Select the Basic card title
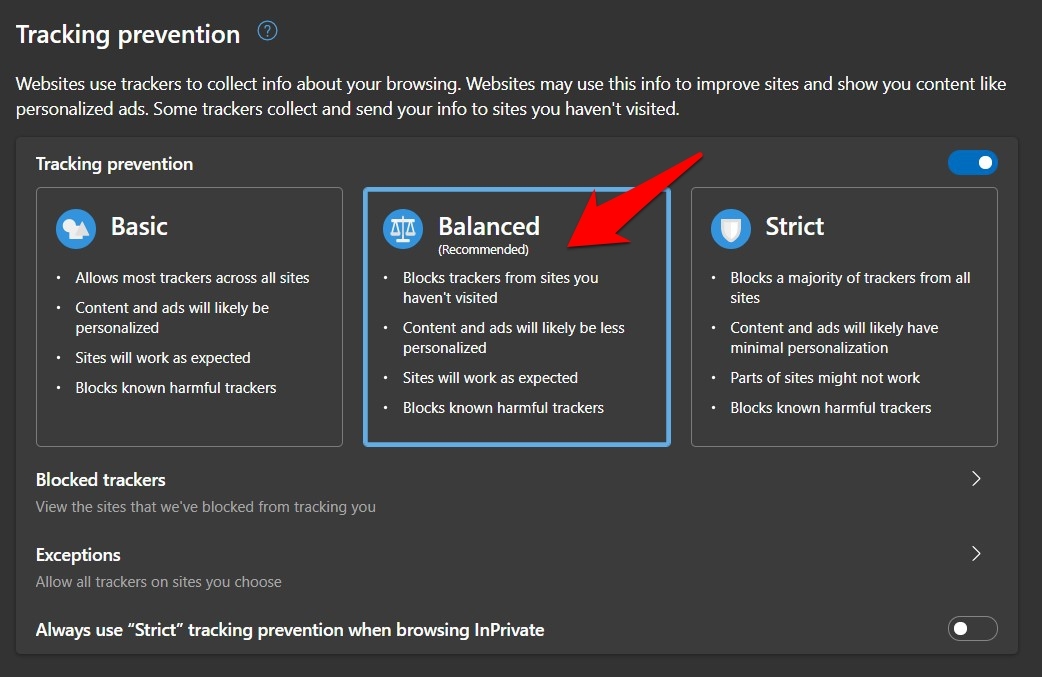The width and height of the screenshot is (1042, 677). [139, 226]
